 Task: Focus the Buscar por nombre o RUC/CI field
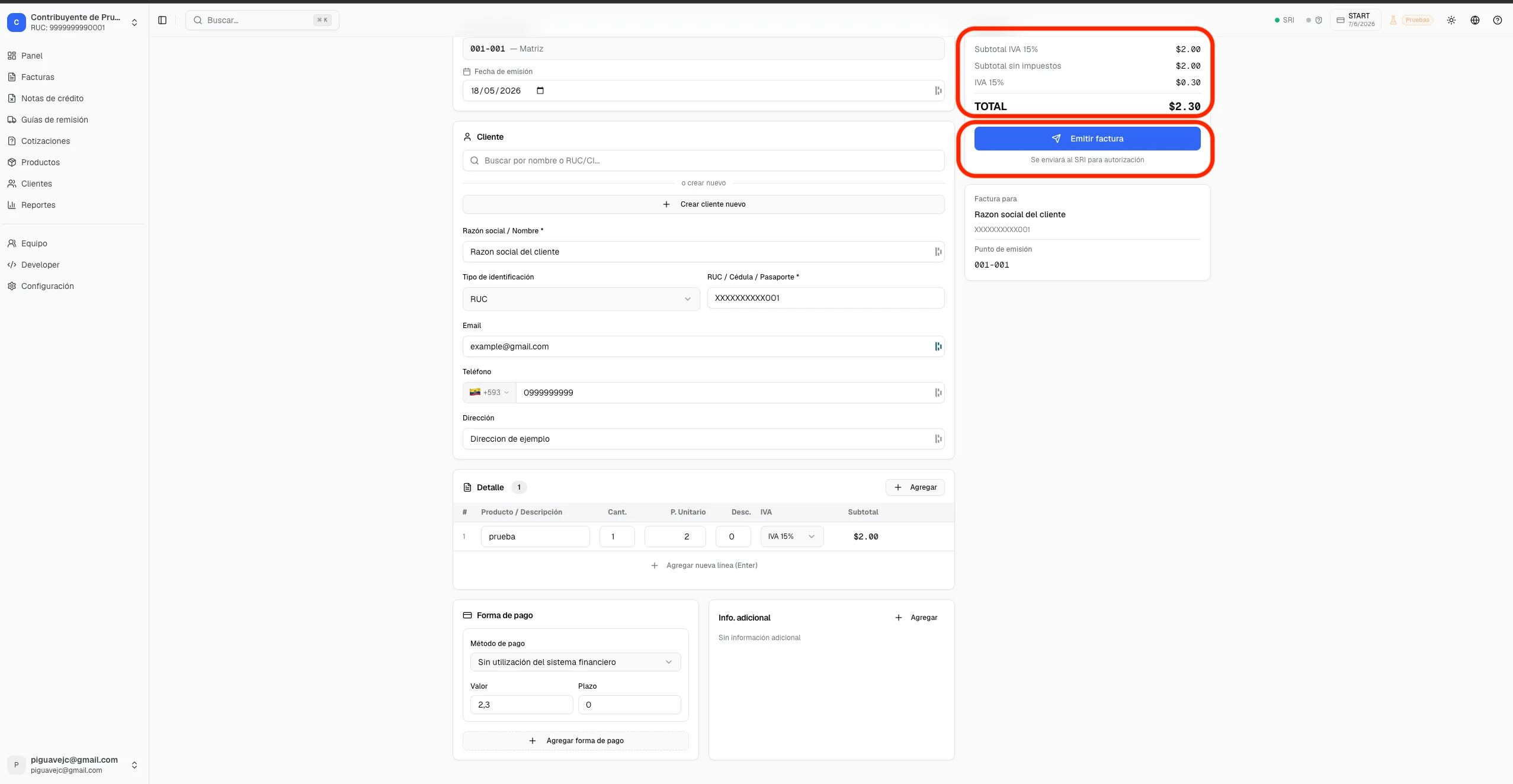703,160
